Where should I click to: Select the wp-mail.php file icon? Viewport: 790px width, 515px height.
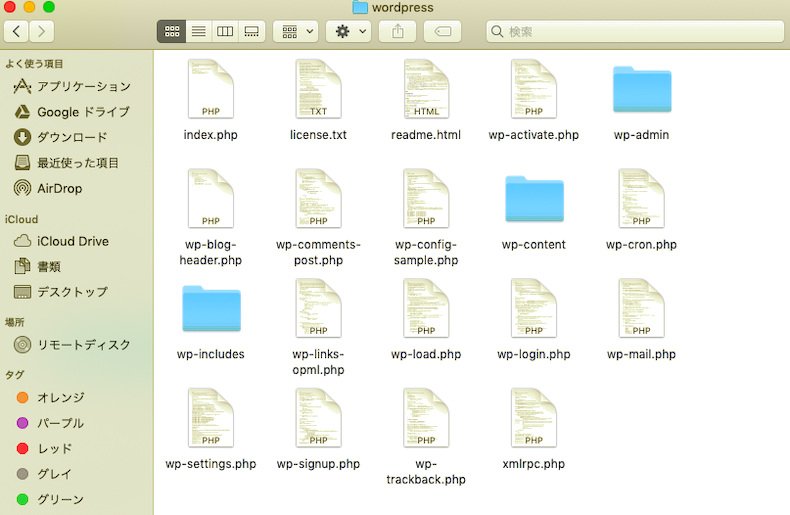click(641, 308)
